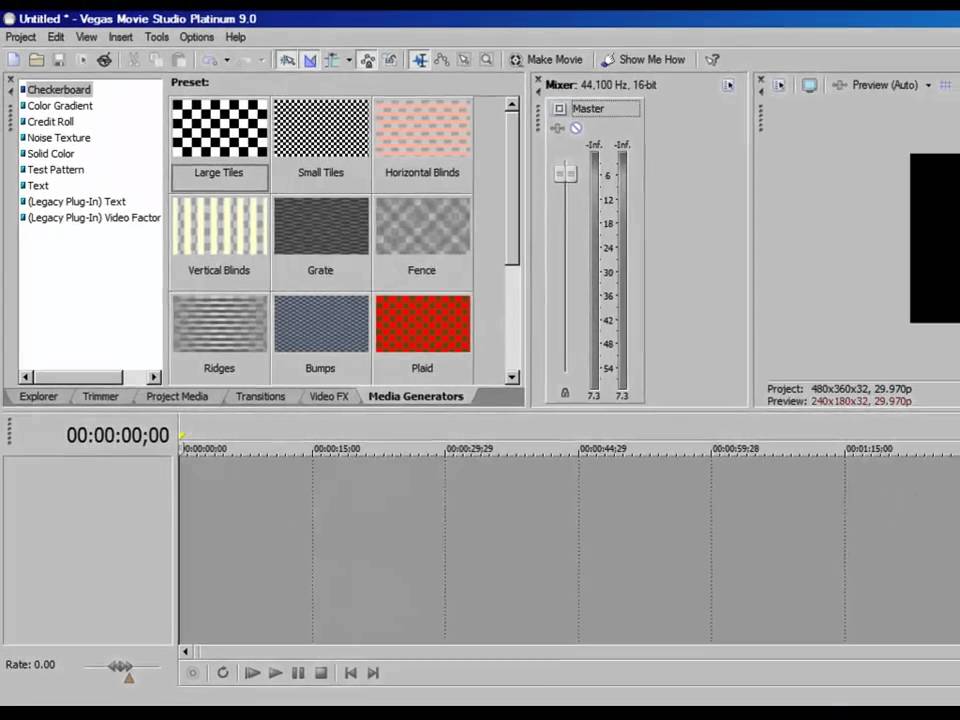
Task: Open the Auto Ripple mode dropdown arrow
Action: pyautogui.click(x=349, y=60)
